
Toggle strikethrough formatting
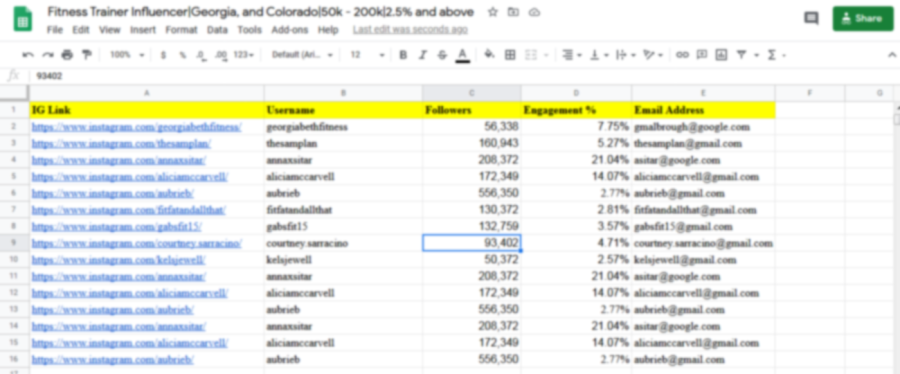coord(442,55)
